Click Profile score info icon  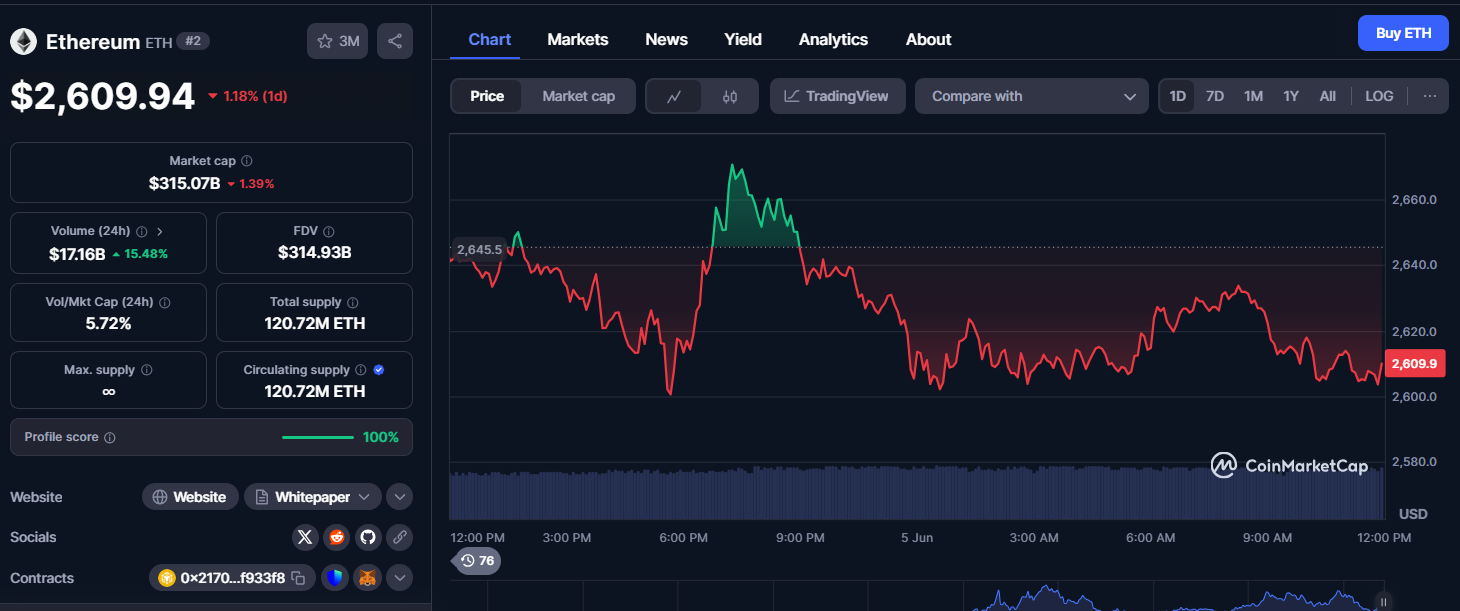[110, 438]
